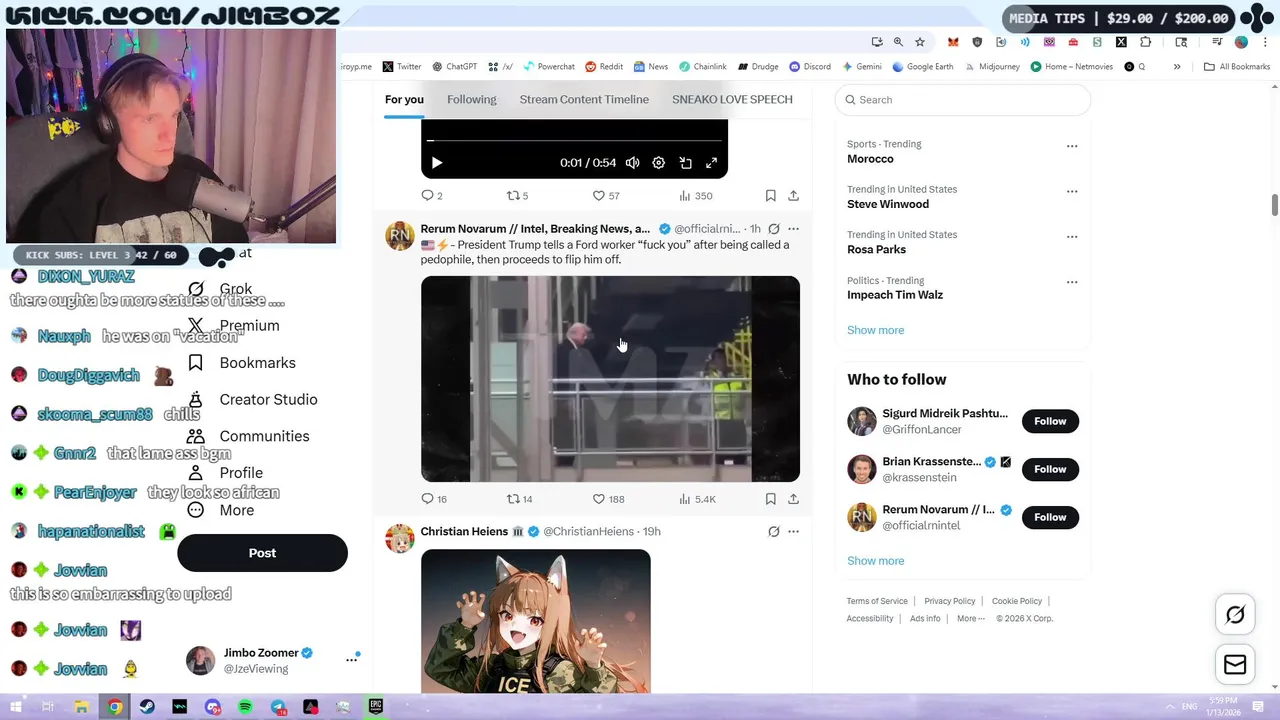Enter fullscreen on the video player
Viewport: 1280px width, 720px height.
[711, 163]
